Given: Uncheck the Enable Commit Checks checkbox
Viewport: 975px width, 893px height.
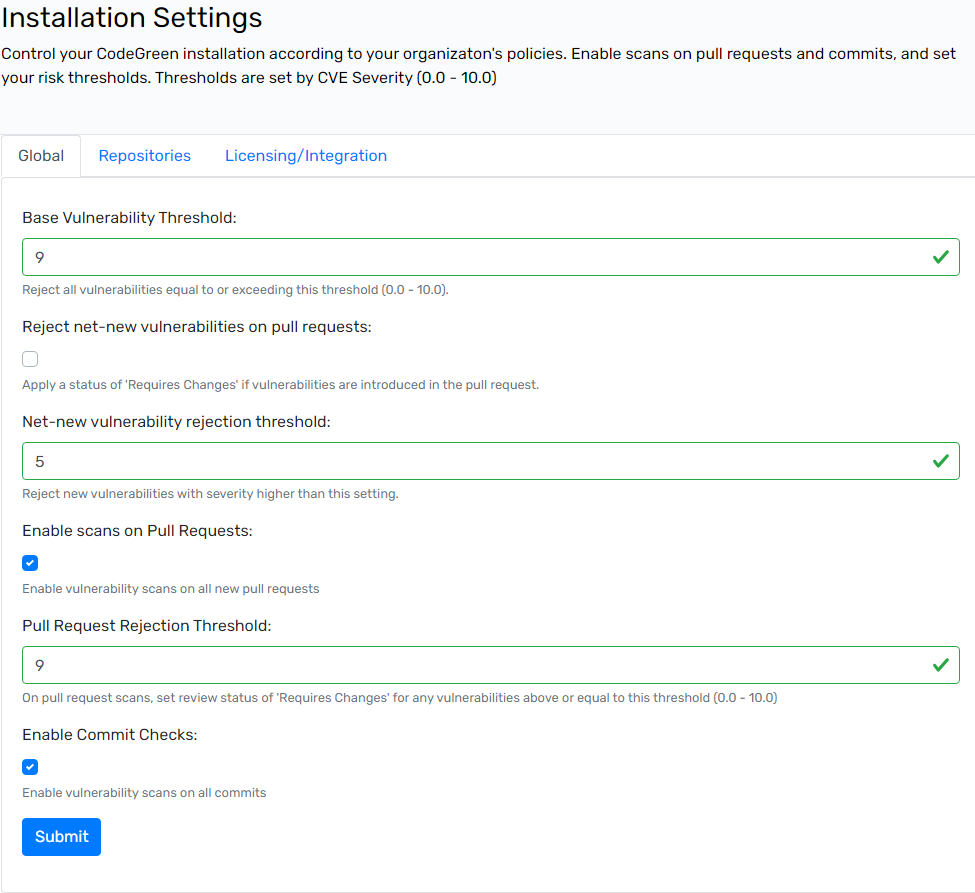Looking at the screenshot, I should pyautogui.click(x=30, y=767).
